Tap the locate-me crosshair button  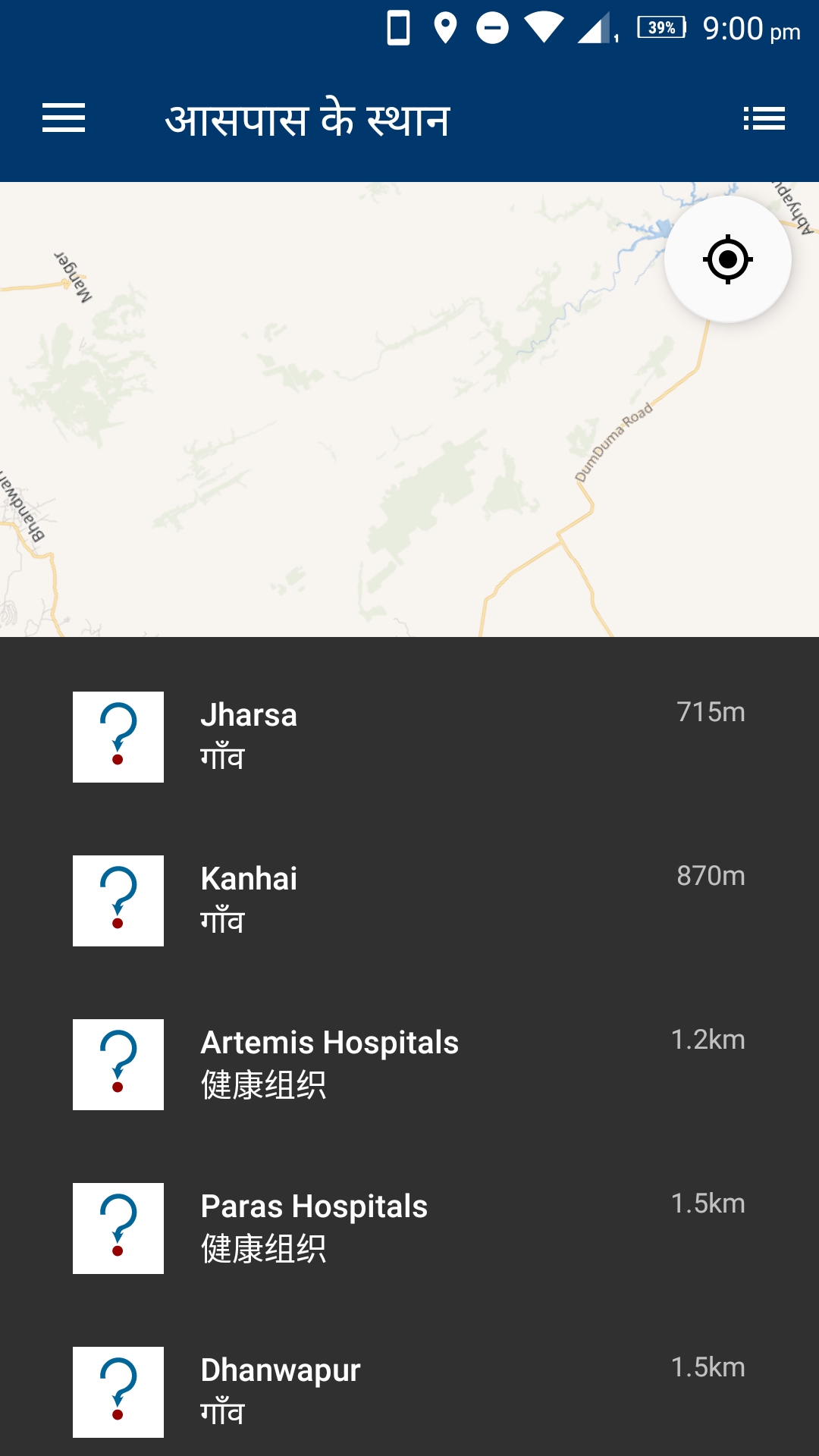(x=727, y=259)
